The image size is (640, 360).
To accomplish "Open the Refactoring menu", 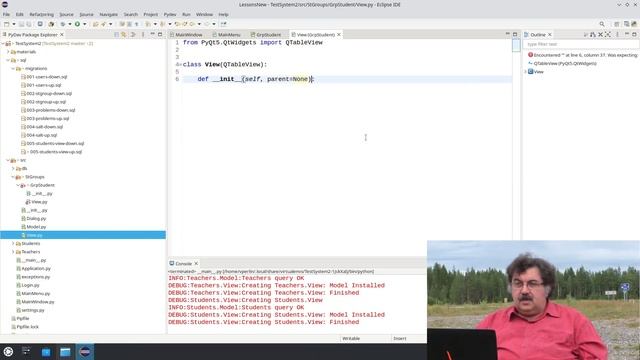I will [x=41, y=14].
